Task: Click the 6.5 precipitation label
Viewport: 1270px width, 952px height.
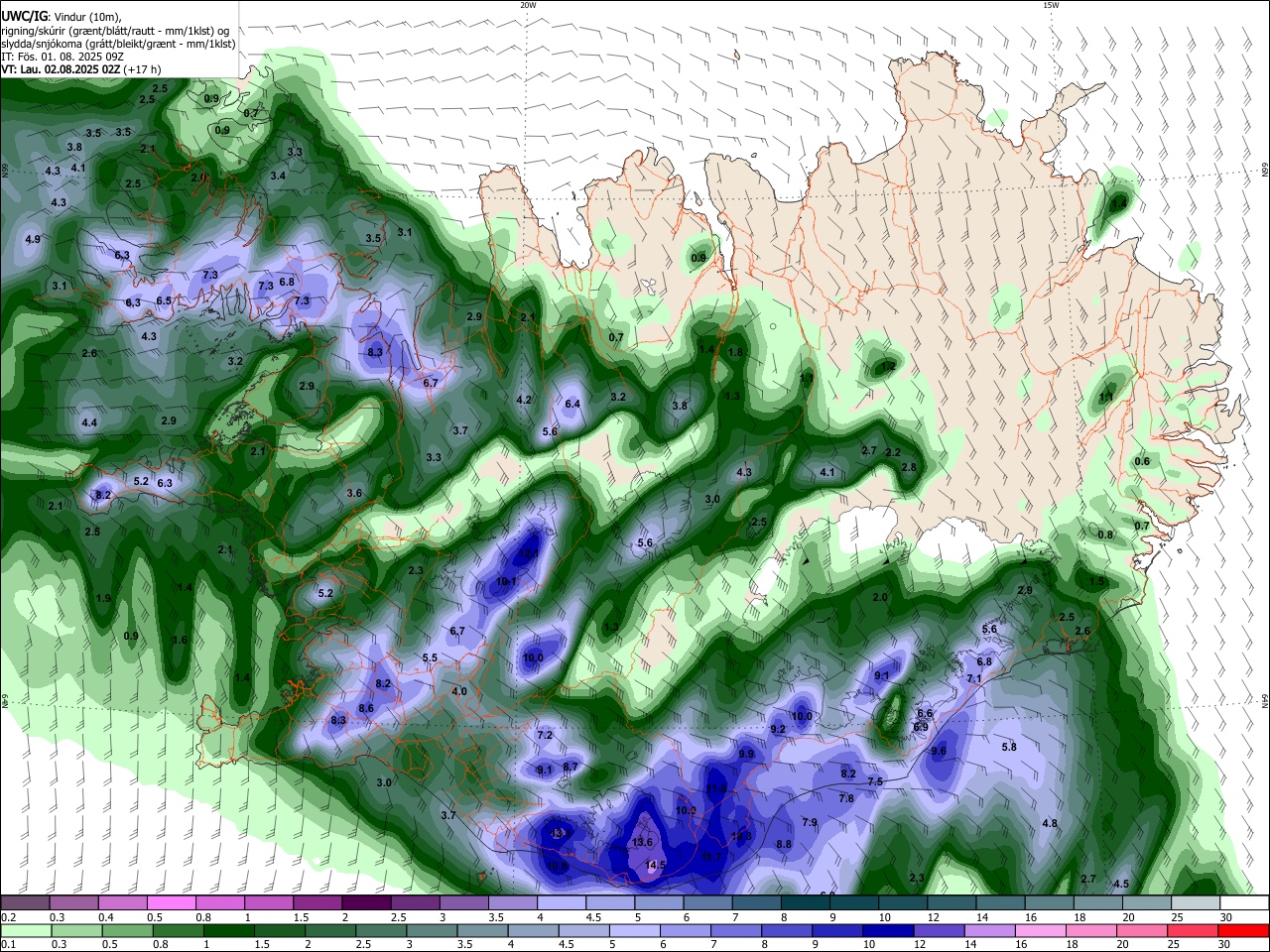Action: click(164, 300)
